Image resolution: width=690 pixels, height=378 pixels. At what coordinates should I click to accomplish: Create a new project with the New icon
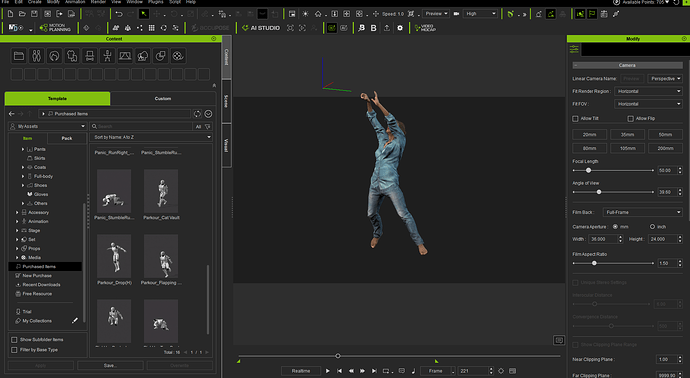click(x=11, y=14)
